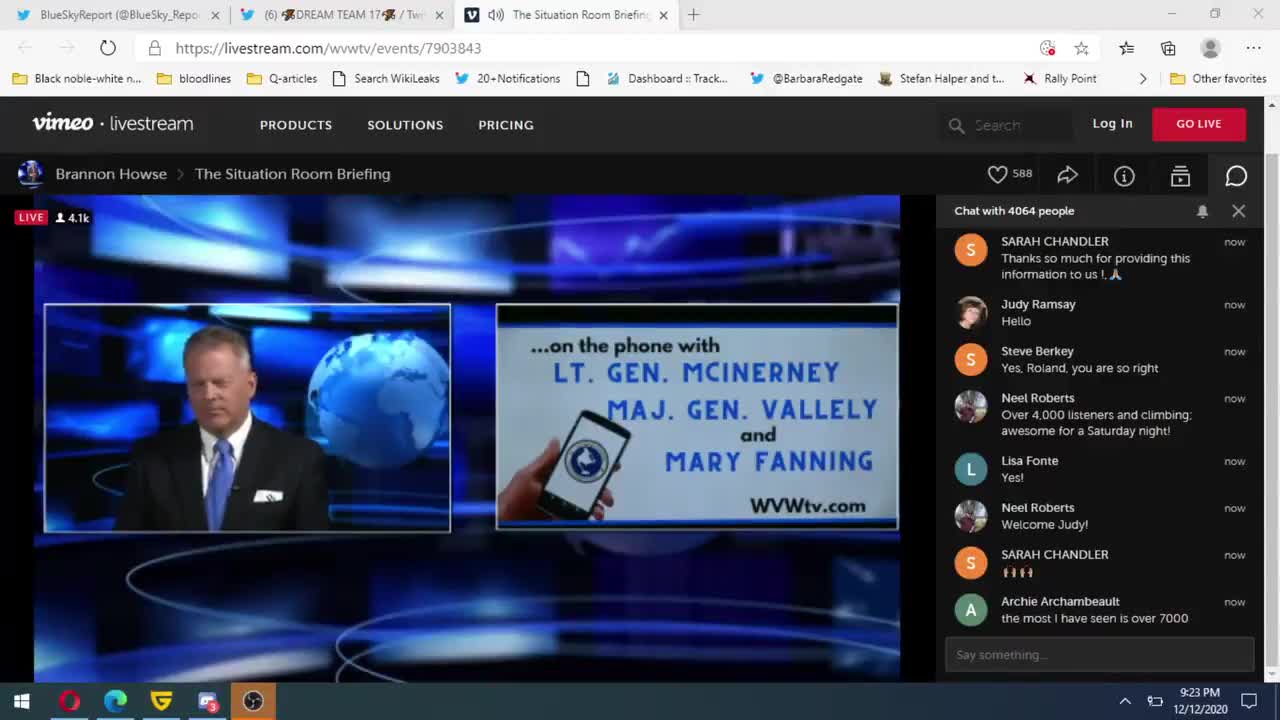Close the chat panel
The height and width of the screenshot is (720, 1280).
(x=1238, y=211)
